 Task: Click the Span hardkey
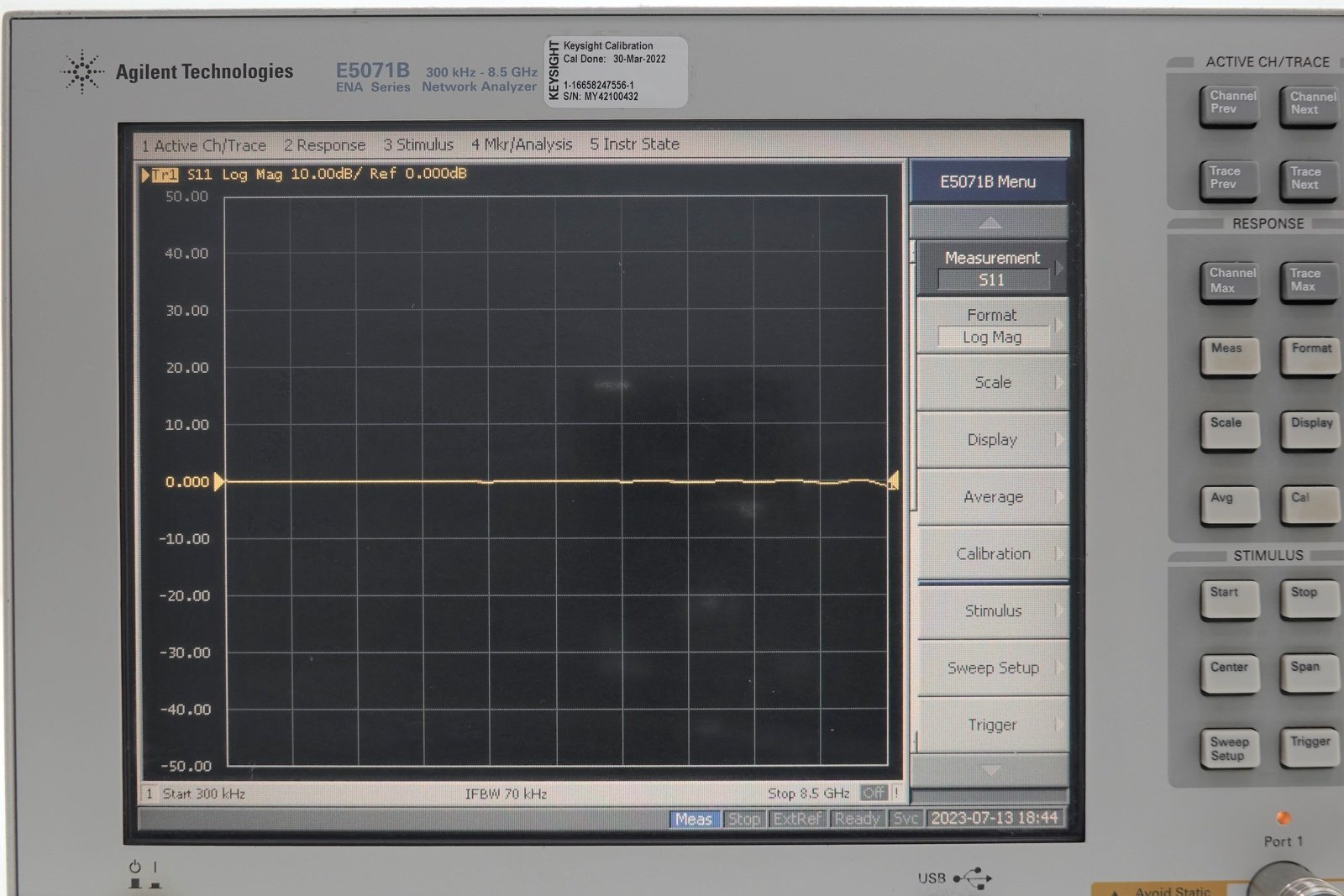coord(1310,676)
